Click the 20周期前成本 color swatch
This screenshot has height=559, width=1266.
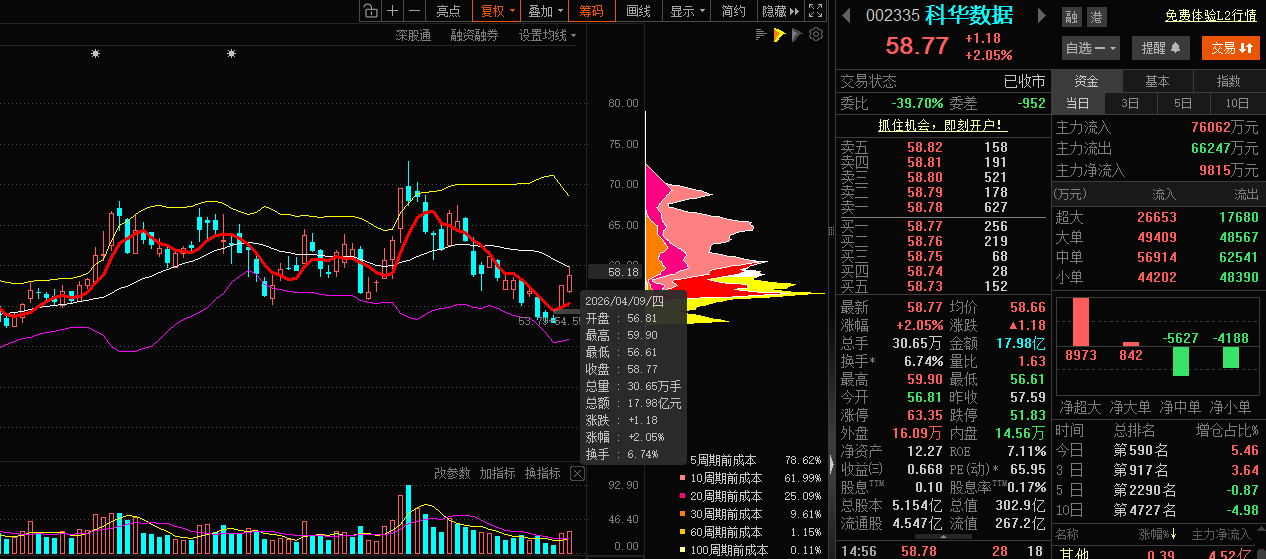click(683, 497)
